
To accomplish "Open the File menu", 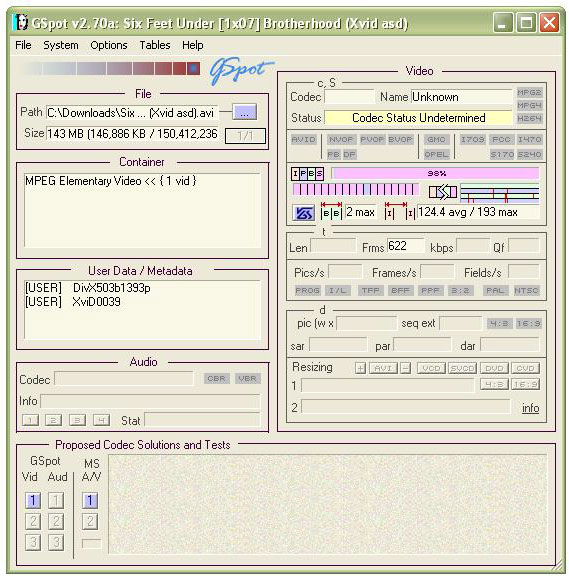I will point(23,45).
